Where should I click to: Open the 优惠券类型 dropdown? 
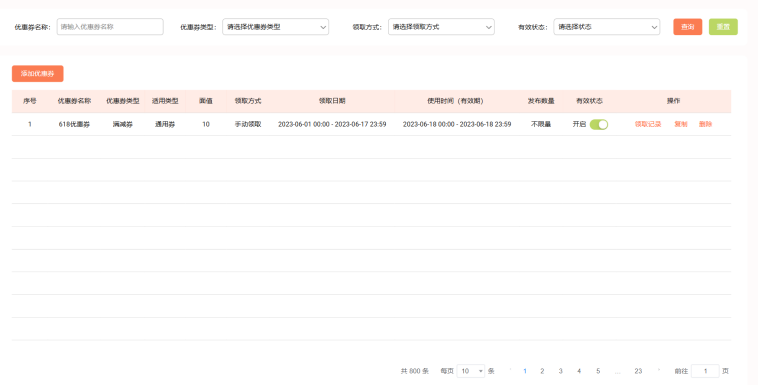(276, 27)
